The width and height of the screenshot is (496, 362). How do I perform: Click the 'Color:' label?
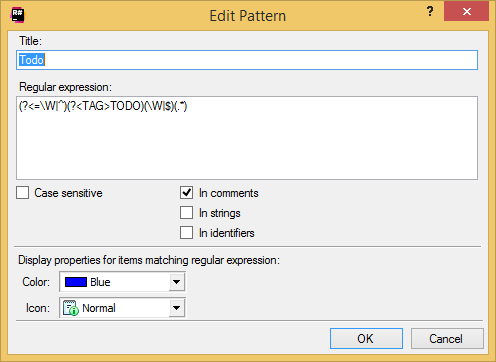tap(36, 282)
